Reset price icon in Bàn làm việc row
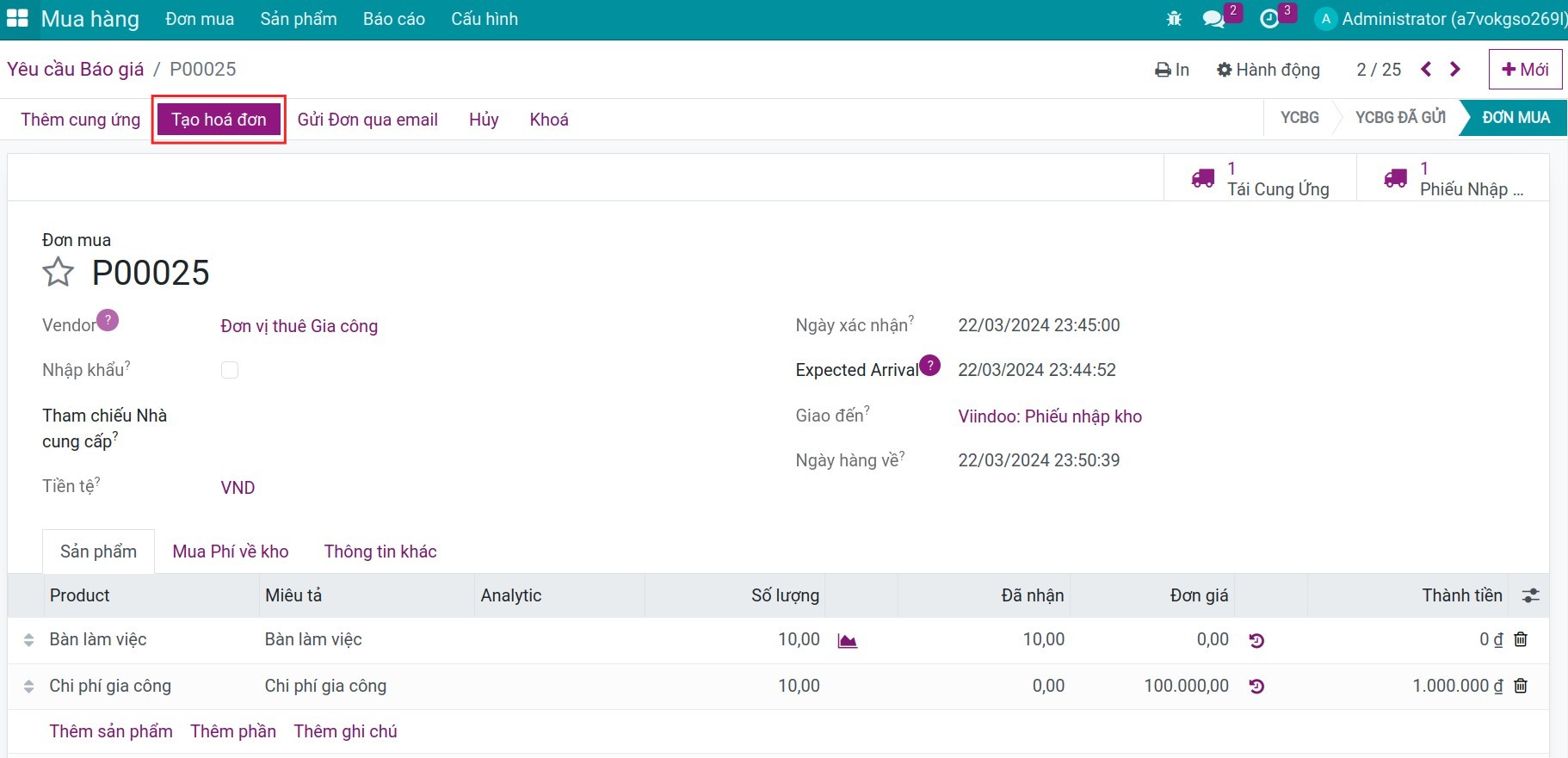This screenshot has width=1568, height=758. [1256, 640]
